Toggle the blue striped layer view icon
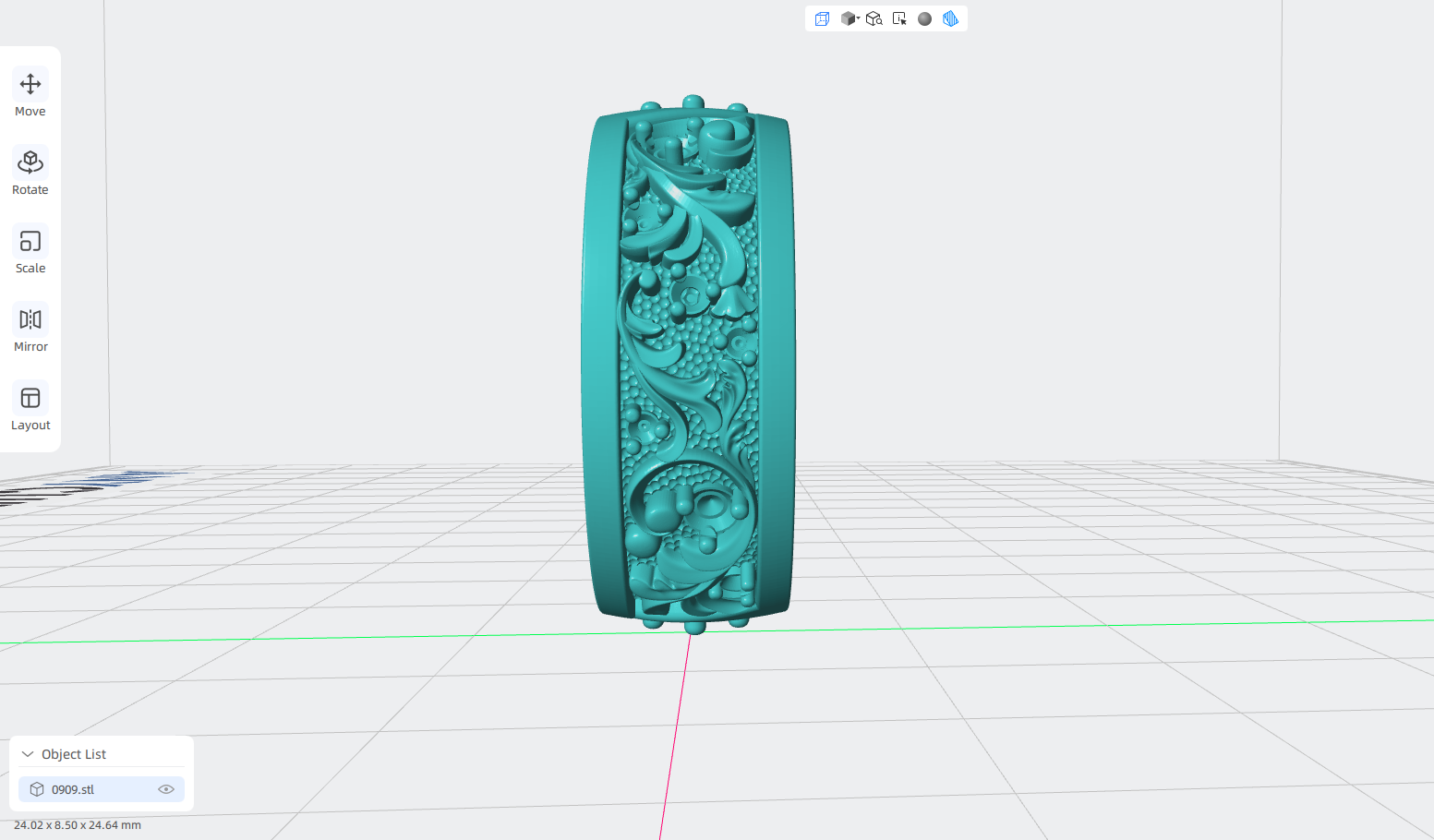Image resolution: width=1434 pixels, height=840 pixels. 950,18
